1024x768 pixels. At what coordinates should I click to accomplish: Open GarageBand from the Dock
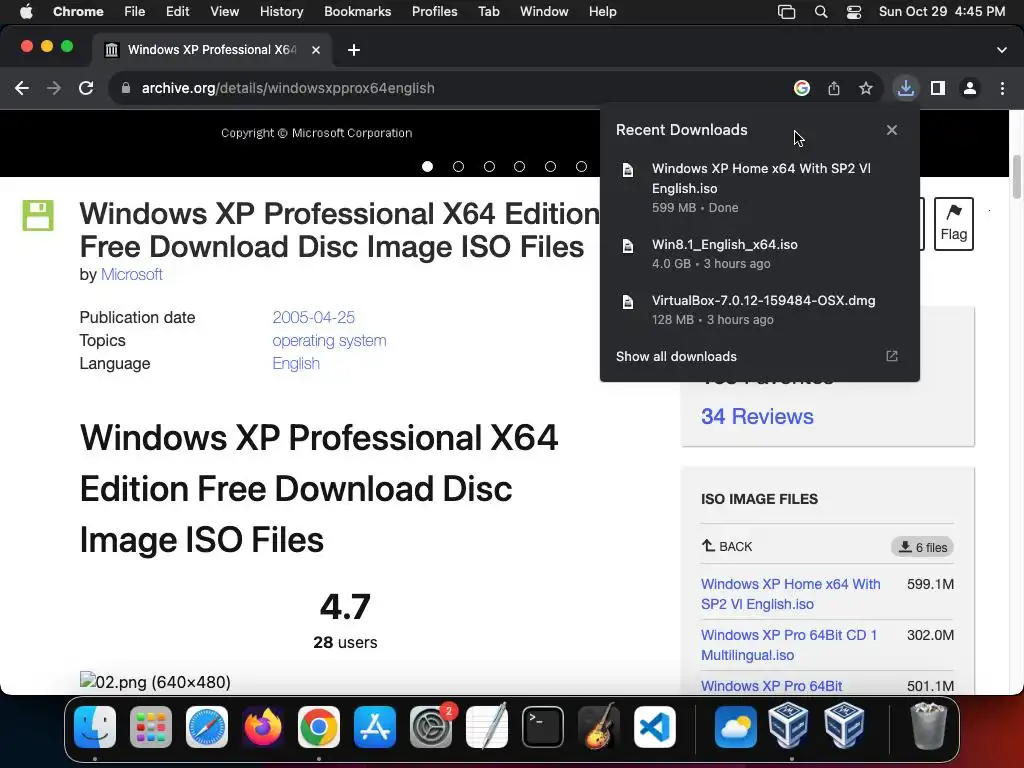[x=599, y=727]
